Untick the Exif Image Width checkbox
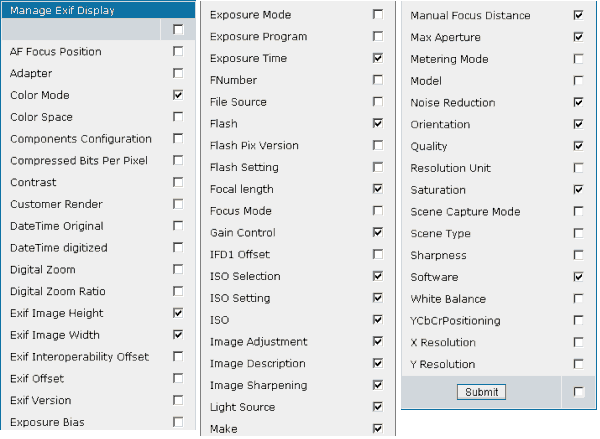This screenshot has width=600, height=439. coord(178,335)
